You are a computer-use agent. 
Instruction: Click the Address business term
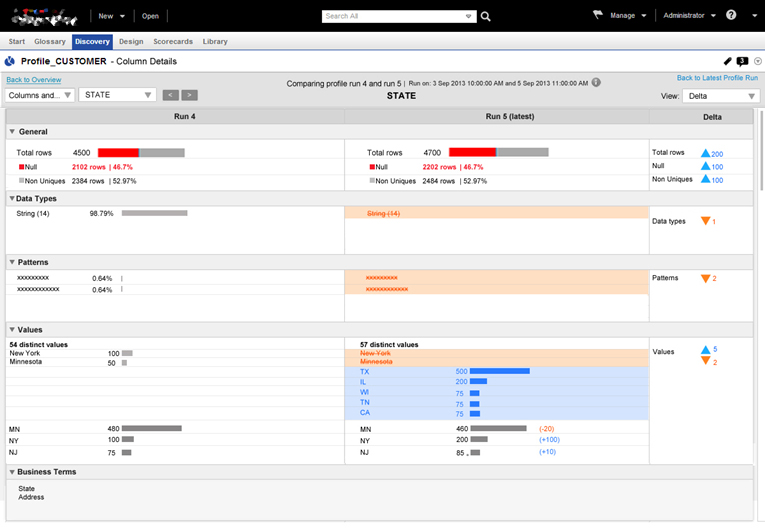(x=31, y=497)
